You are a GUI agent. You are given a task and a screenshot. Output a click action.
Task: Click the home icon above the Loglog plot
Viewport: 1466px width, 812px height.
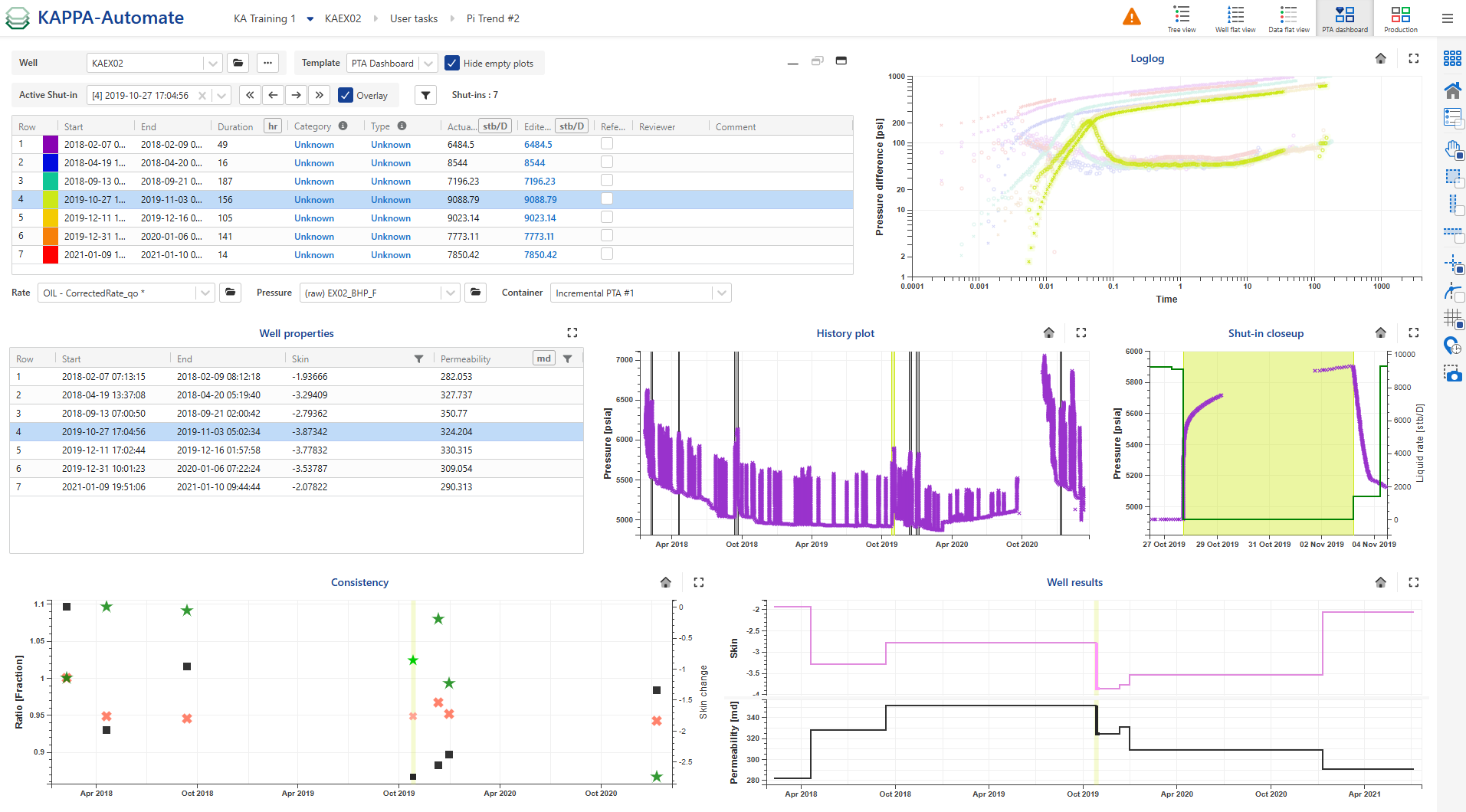pos(1381,58)
